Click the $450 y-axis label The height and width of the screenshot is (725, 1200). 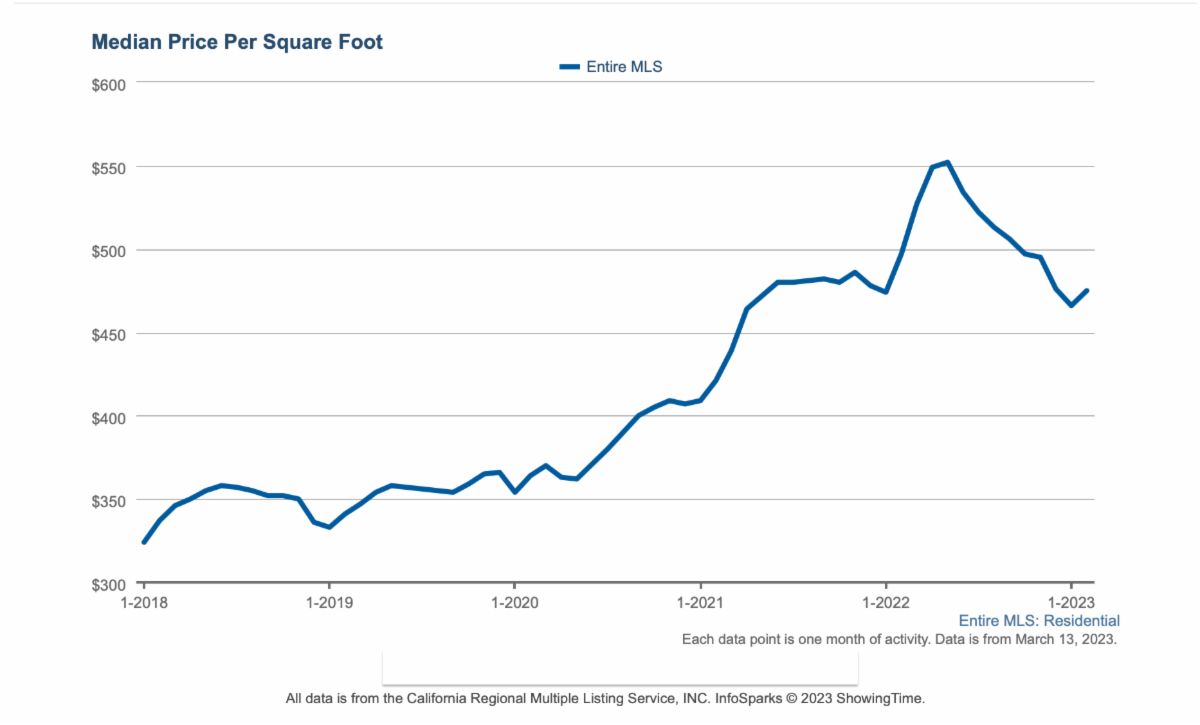click(108, 333)
